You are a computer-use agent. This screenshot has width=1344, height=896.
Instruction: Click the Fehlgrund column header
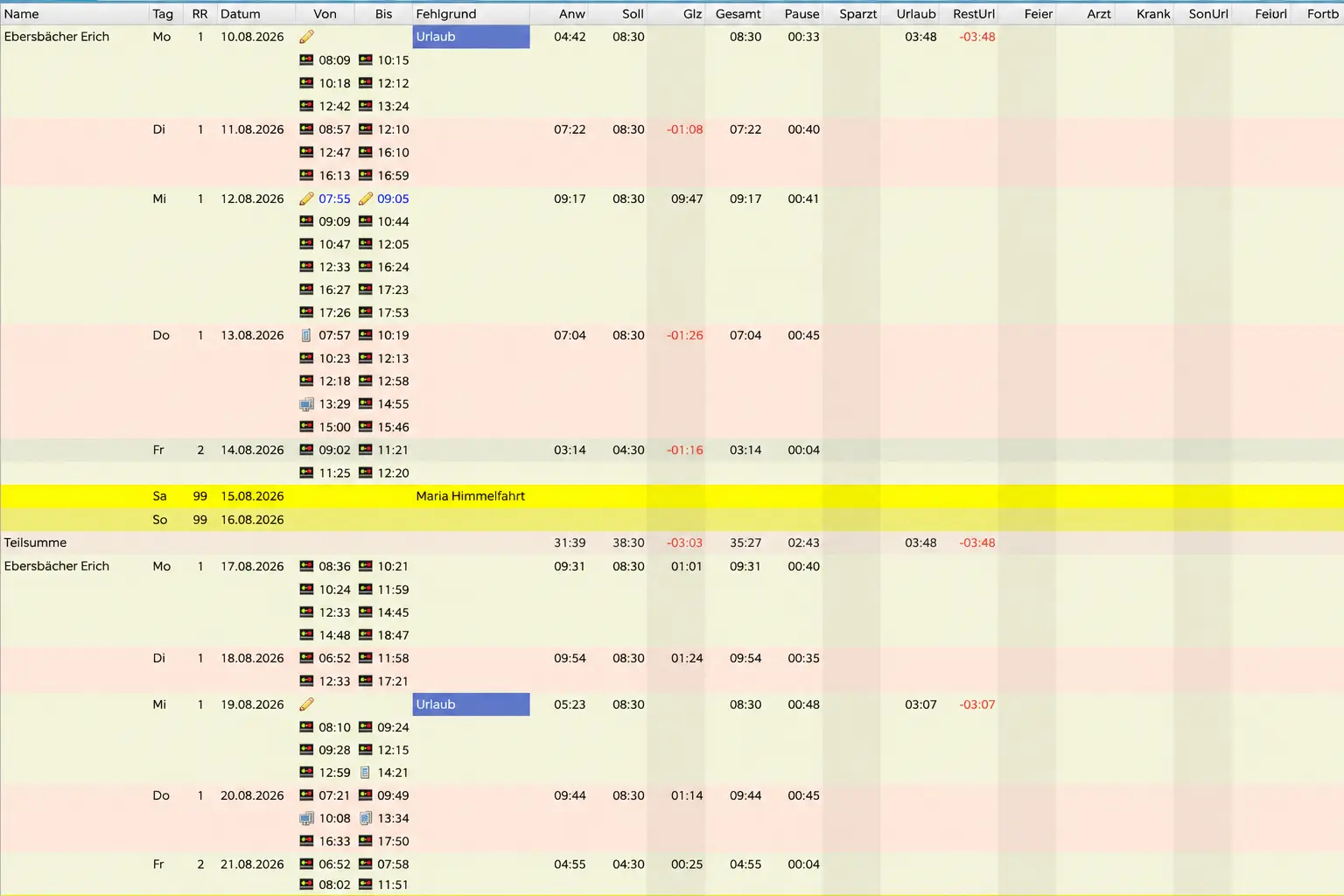(471, 14)
